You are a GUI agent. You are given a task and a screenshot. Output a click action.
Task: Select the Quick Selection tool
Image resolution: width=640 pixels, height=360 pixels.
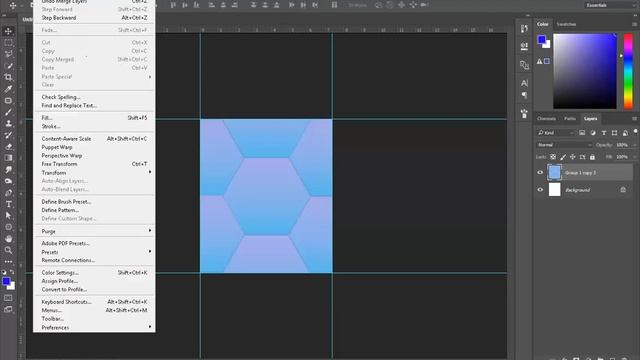(8, 66)
